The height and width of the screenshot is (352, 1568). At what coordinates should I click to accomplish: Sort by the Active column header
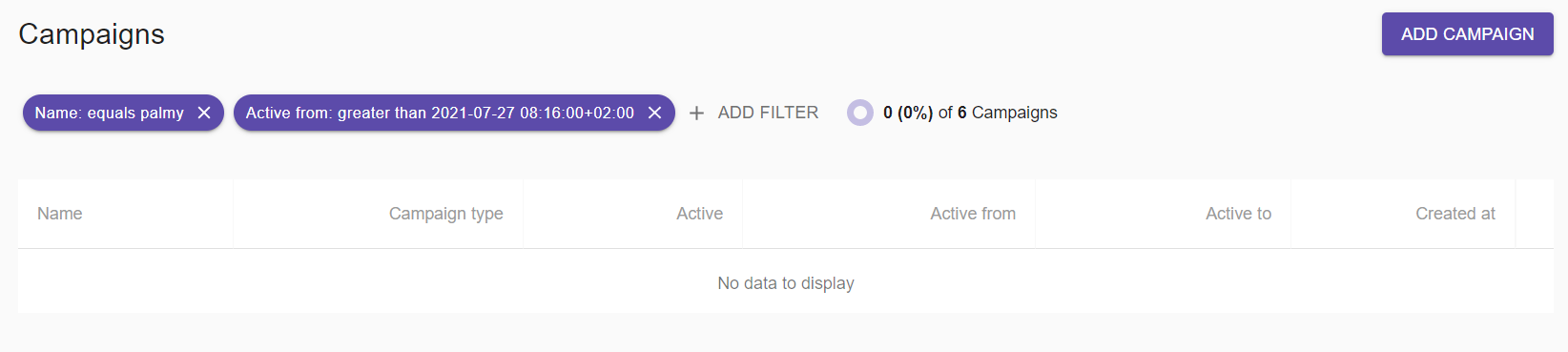click(699, 214)
